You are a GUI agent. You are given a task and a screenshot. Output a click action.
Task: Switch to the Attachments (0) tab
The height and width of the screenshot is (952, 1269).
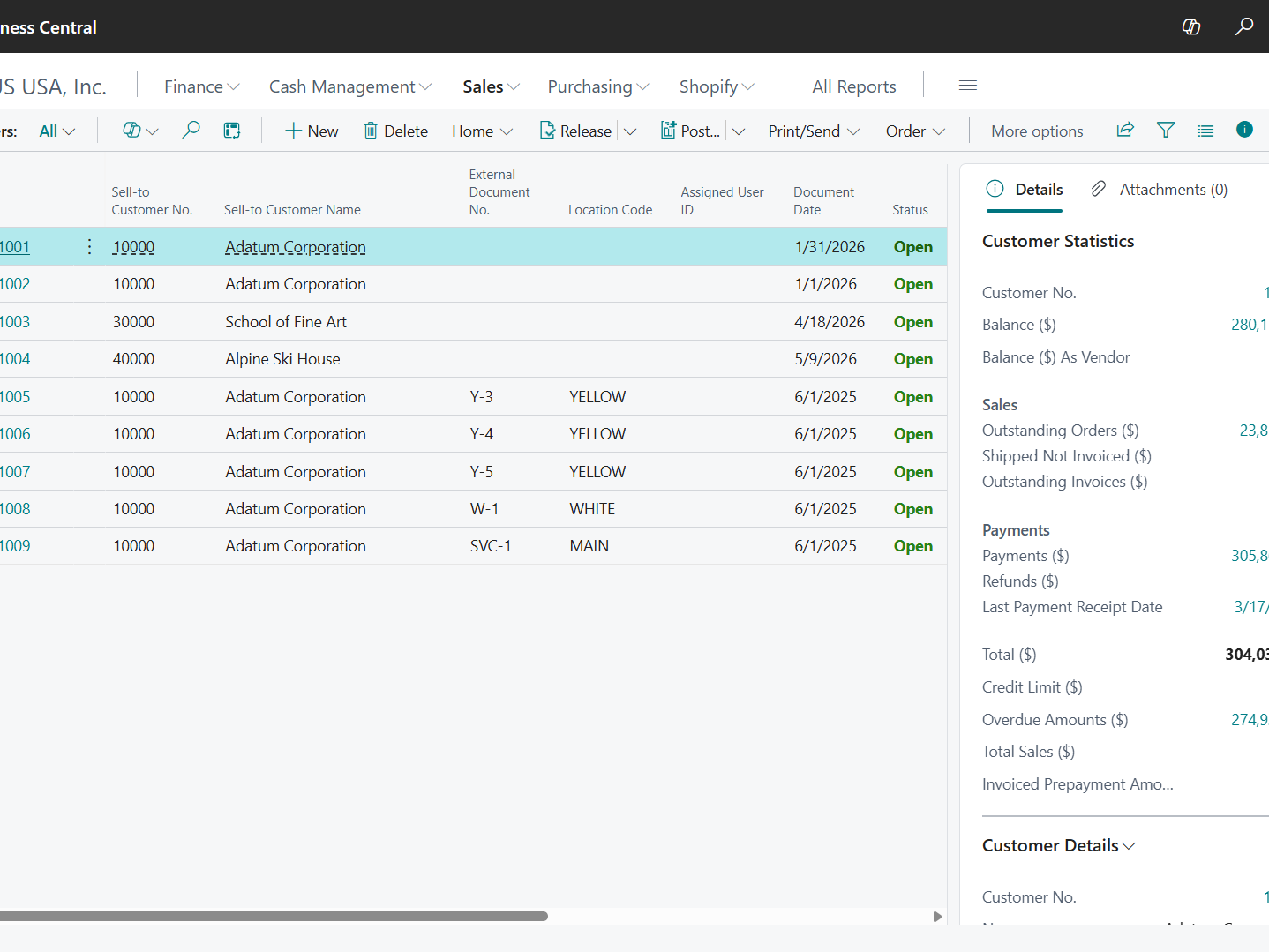[1159, 190]
